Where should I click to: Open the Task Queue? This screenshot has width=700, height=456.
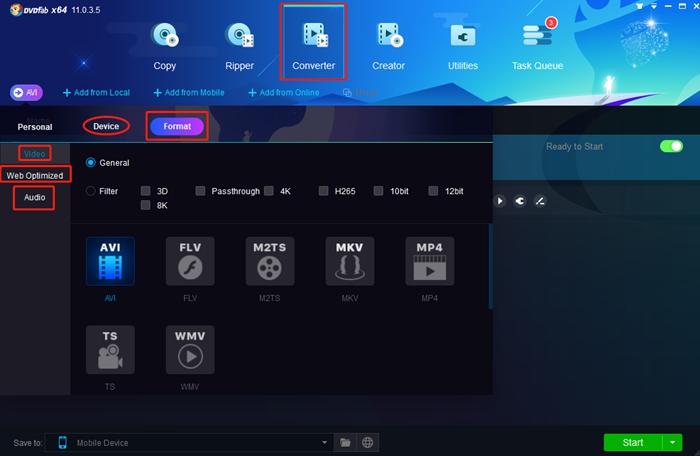tap(537, 45)
